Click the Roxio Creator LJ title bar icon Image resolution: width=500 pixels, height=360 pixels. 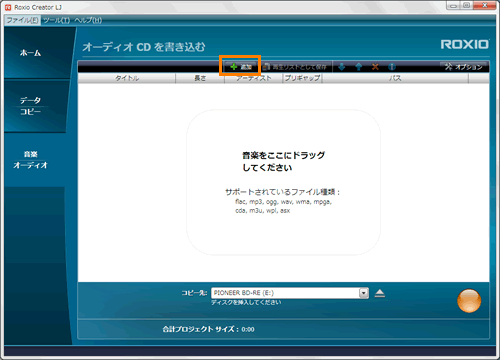tap(8, 7)
